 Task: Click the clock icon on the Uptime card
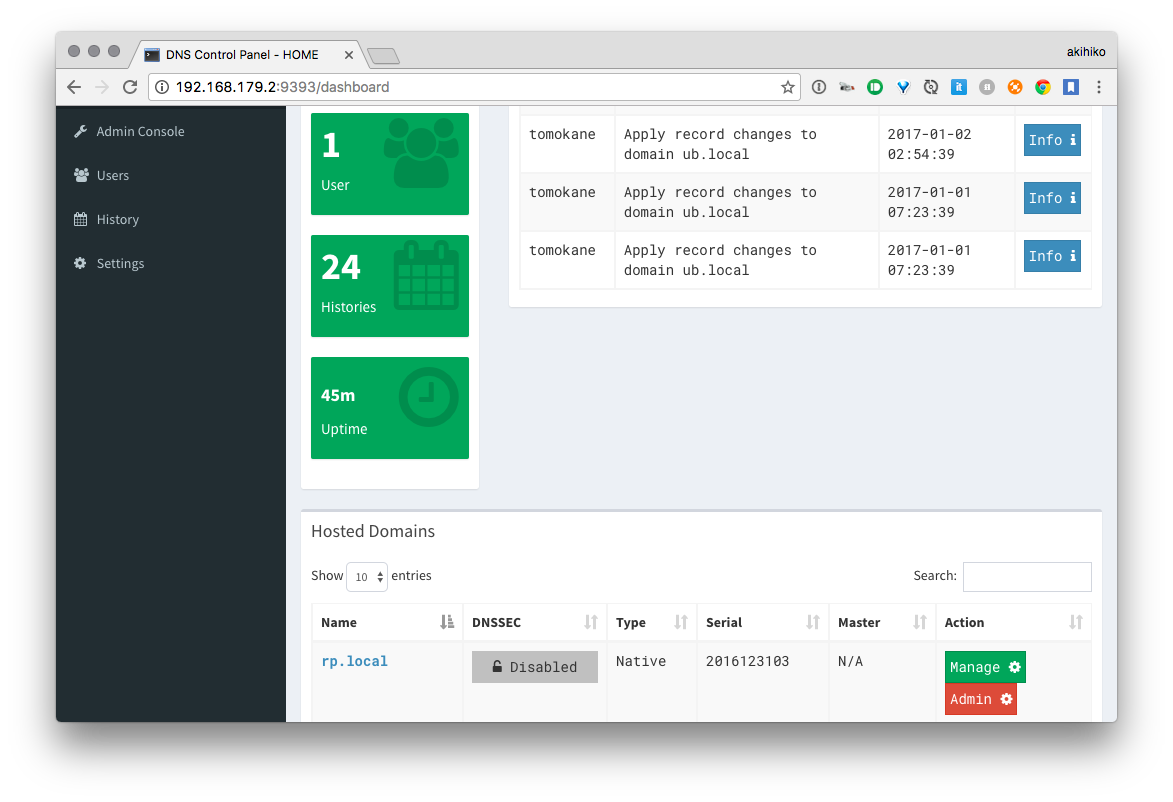click(x=428, y=395)
